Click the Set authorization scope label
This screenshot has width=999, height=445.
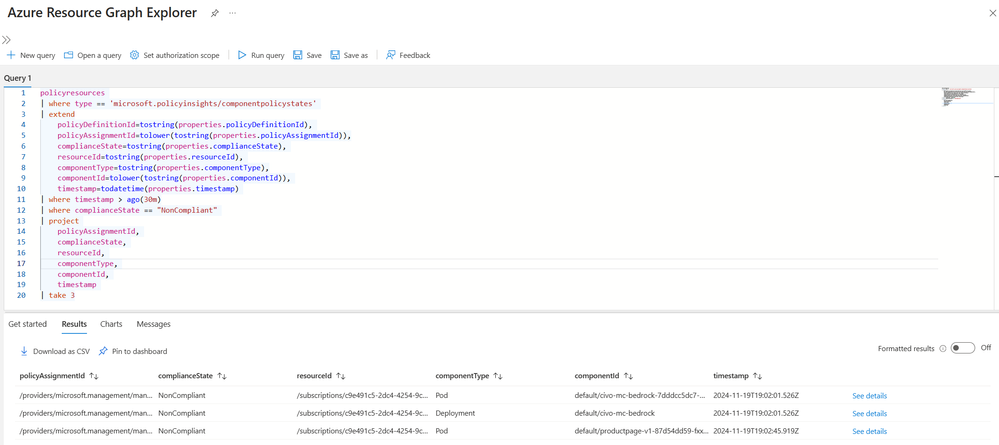click(x=182, y=55)
